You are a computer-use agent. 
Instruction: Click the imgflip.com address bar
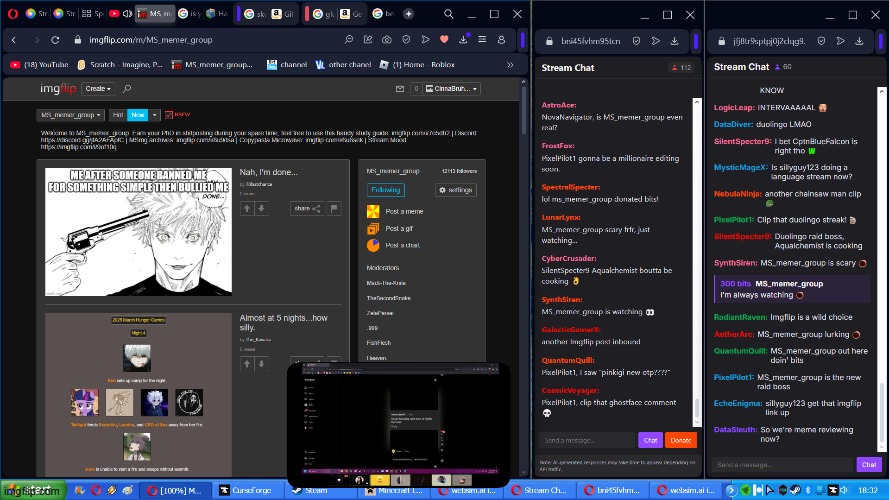(x=210, y=40)
